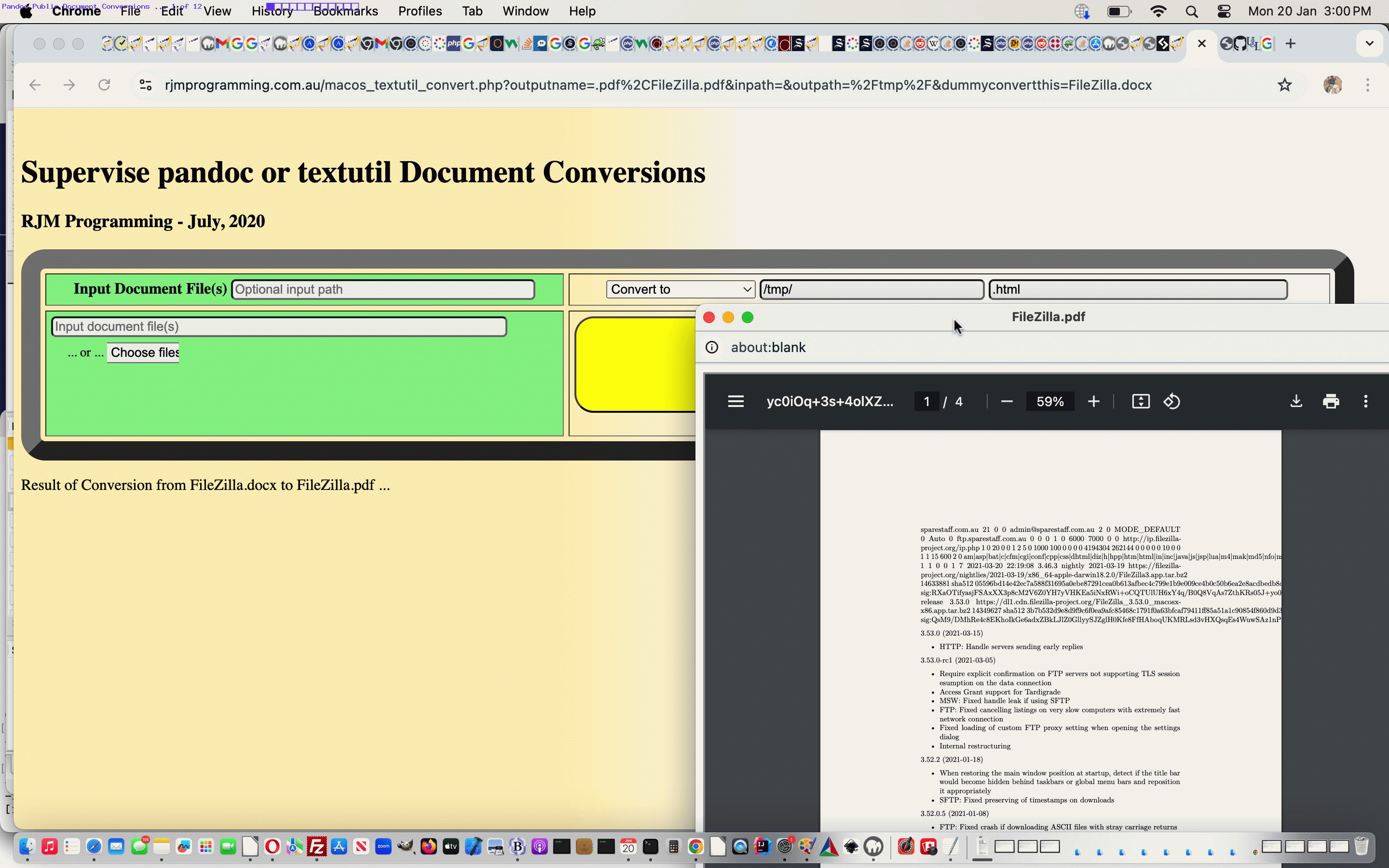The height and width of the screenshot is (868, 1389).
Task: Open Apple TV from the Dock
Action: pyautogui.click(x=450, y=846)
